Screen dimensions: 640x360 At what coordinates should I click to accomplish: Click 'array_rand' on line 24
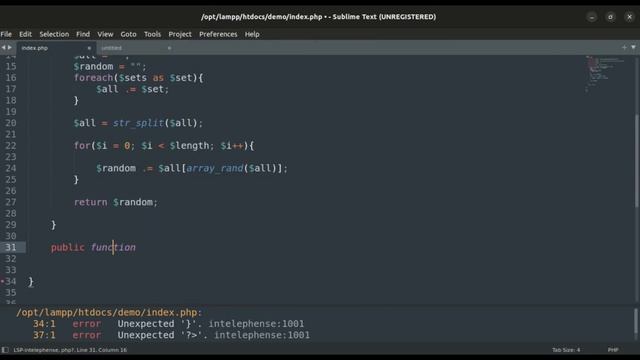coord(215,168)
